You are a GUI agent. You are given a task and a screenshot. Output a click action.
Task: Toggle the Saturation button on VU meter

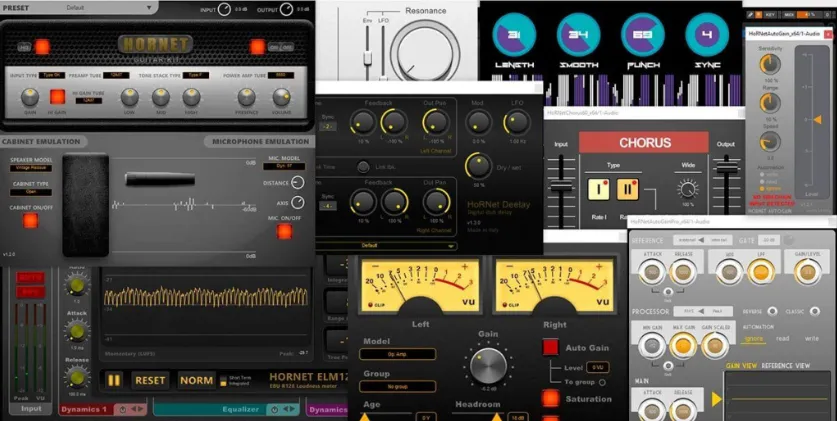coord(550,398)
